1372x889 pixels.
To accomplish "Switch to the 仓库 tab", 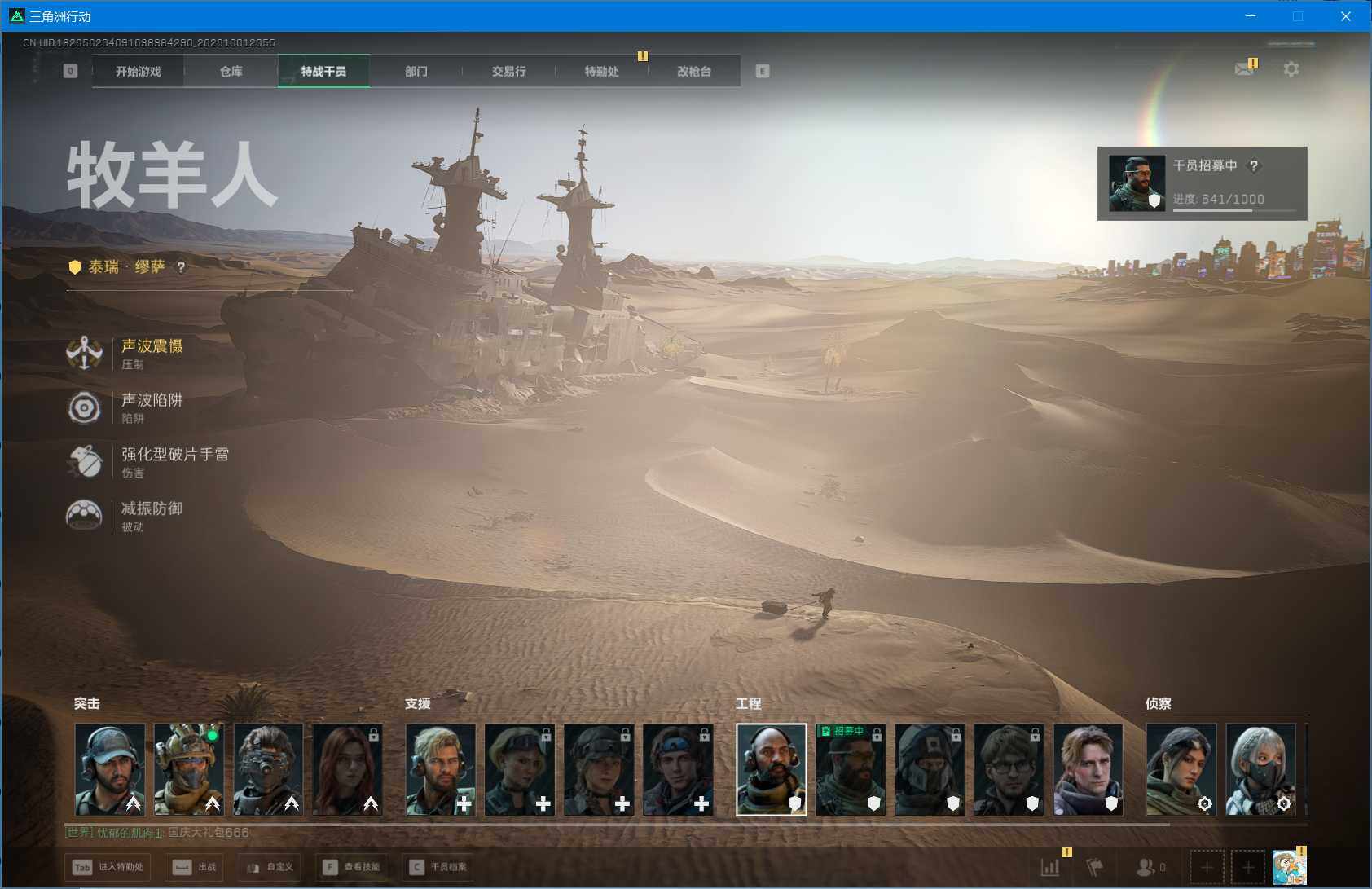I will 231,72.
